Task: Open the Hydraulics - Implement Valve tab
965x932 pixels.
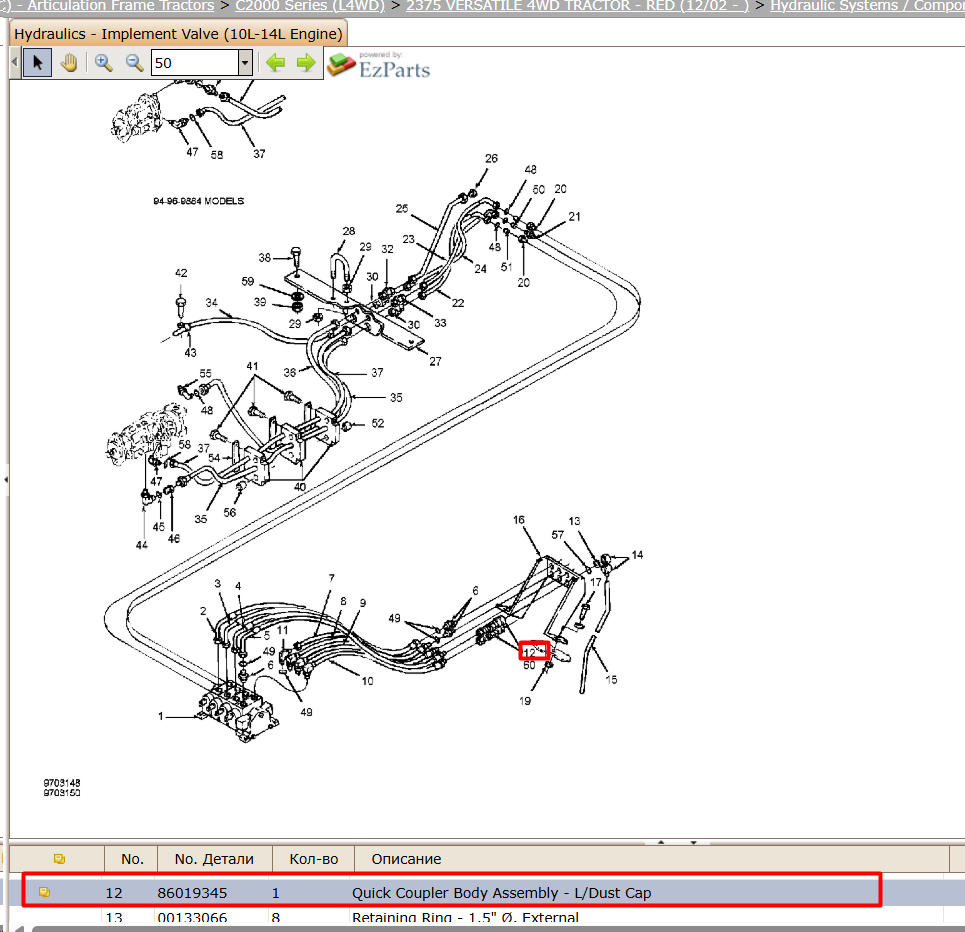Action: coord(178,34)
